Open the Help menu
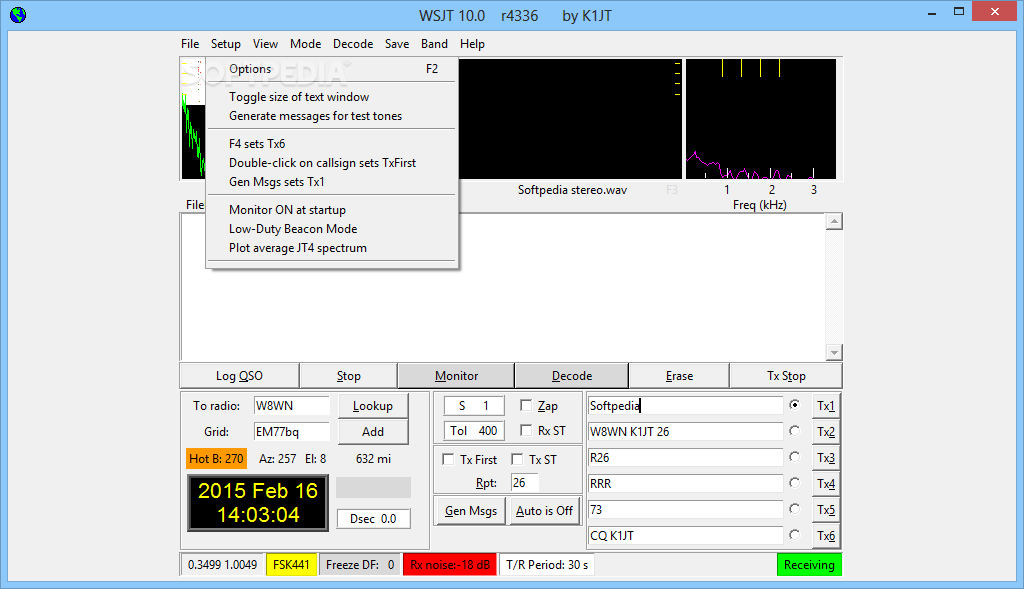 pos(472,44)
